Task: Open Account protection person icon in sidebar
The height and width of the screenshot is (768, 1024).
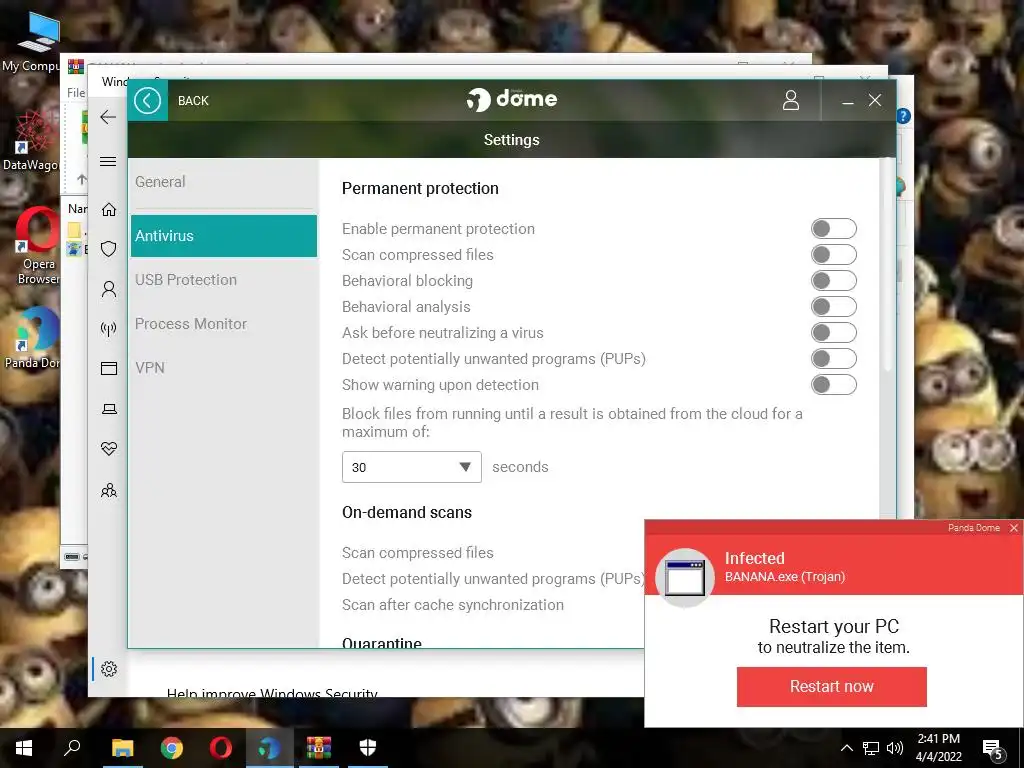Action: point(109,289)
